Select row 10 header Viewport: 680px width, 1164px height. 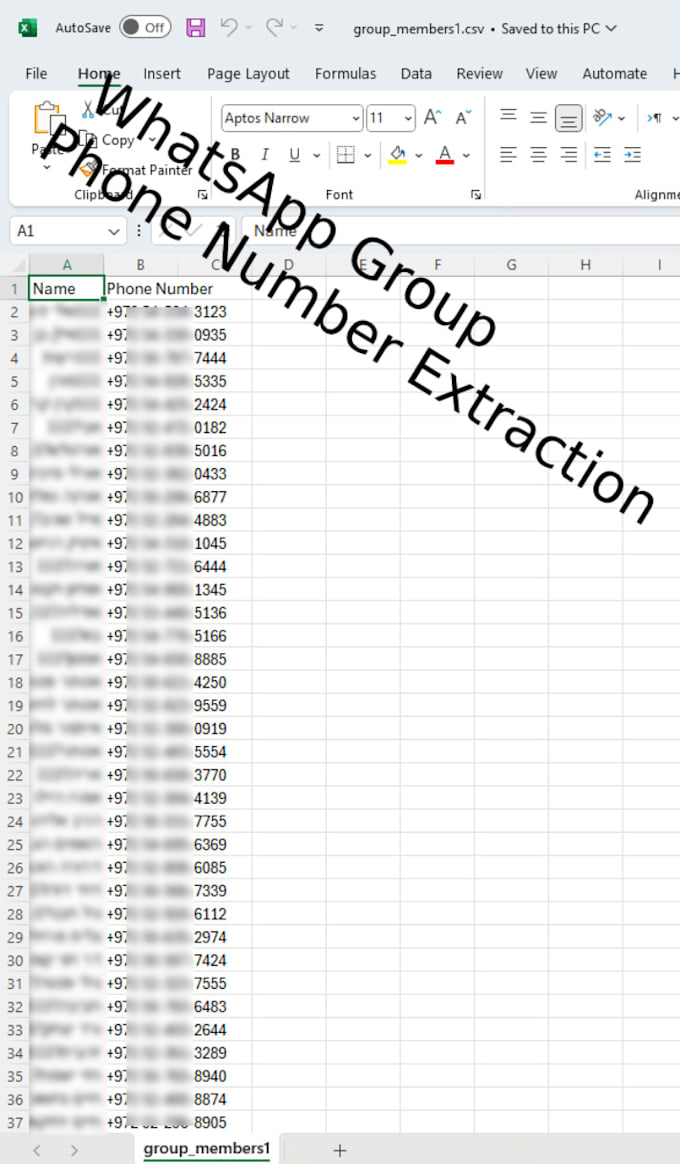tap(15, 497)
